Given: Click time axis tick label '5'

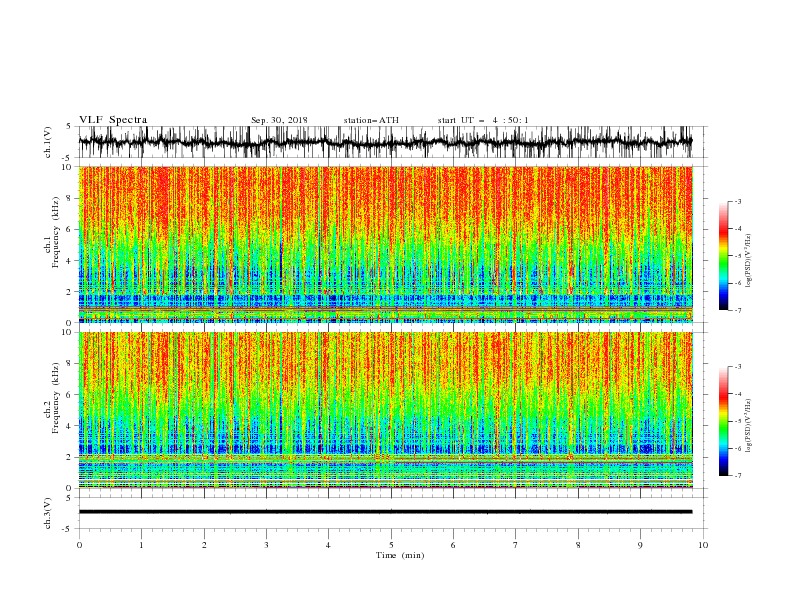Looking at the screenshot, I should [391, 545].
